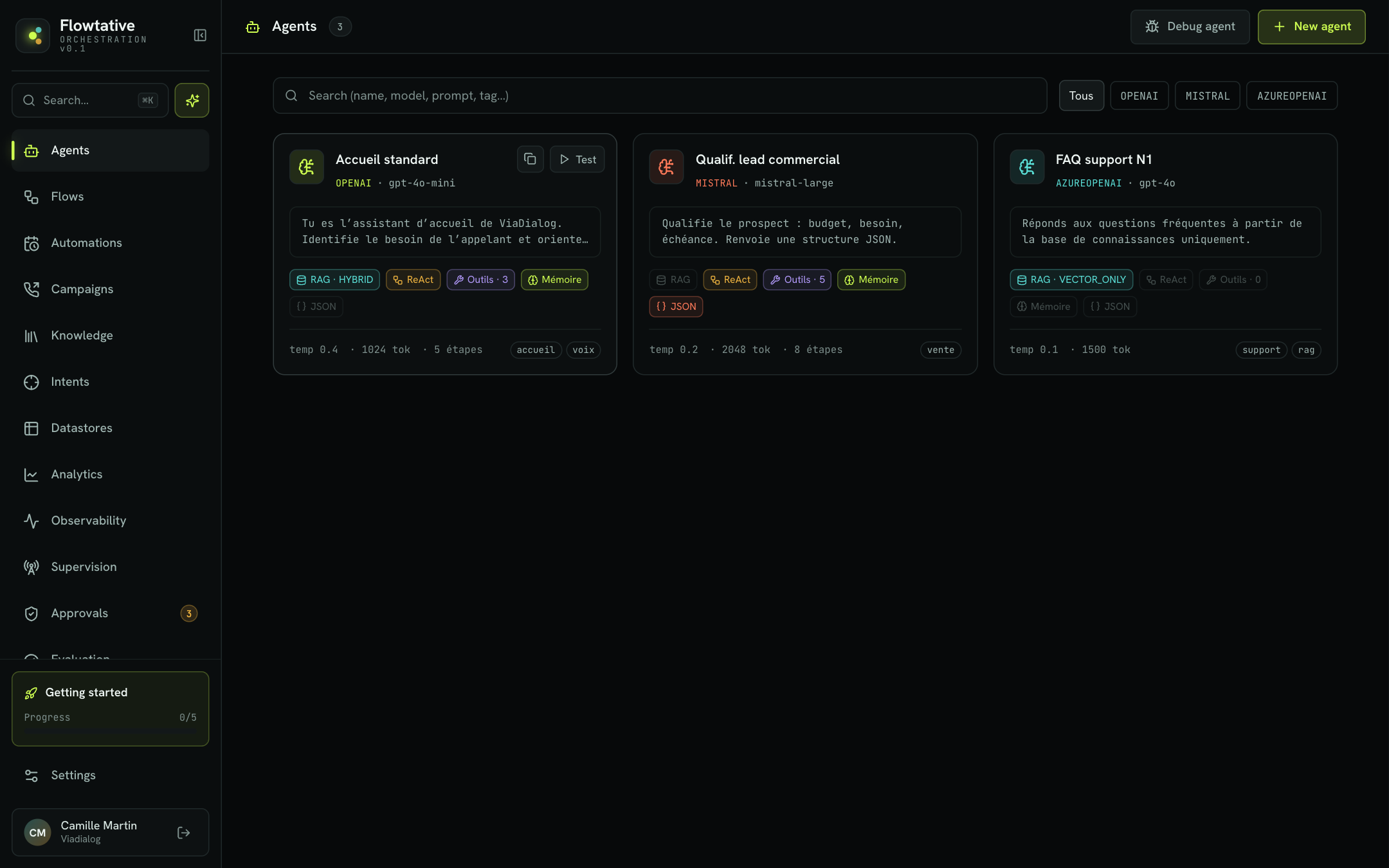Click the vente tag
1389x868 pixels.
pos(941,350)
